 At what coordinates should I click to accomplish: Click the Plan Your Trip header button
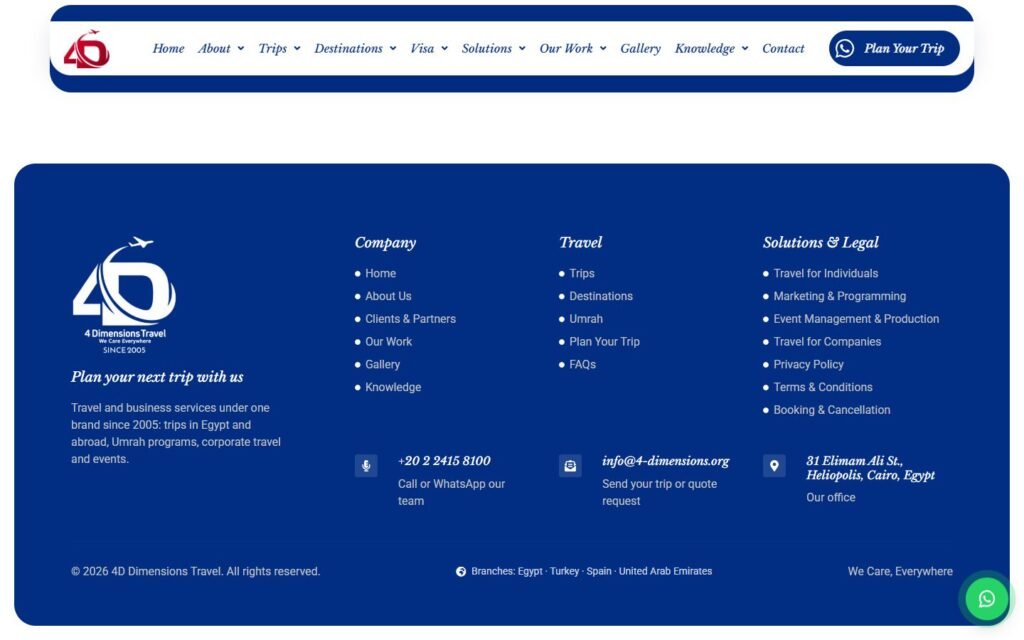pos(894,48)
